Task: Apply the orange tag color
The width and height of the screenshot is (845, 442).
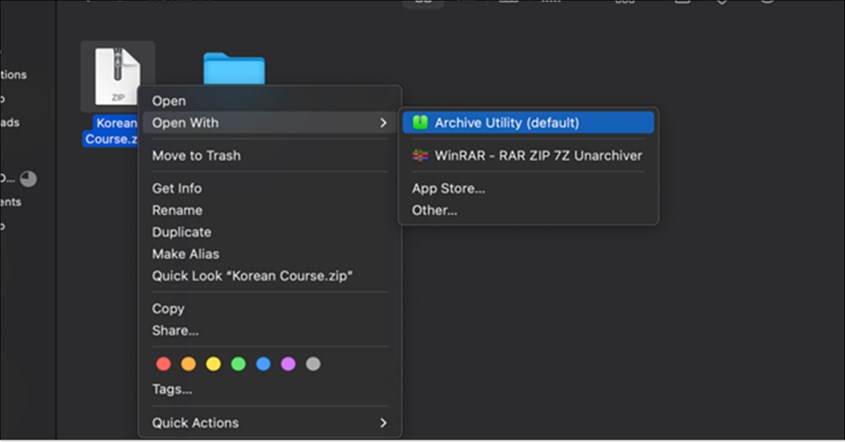Action: (x=188, y=364)
